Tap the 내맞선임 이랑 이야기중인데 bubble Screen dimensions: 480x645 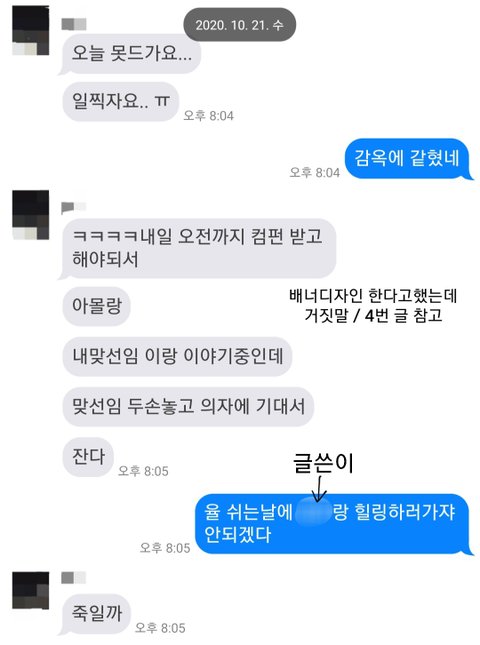(177, 356)
